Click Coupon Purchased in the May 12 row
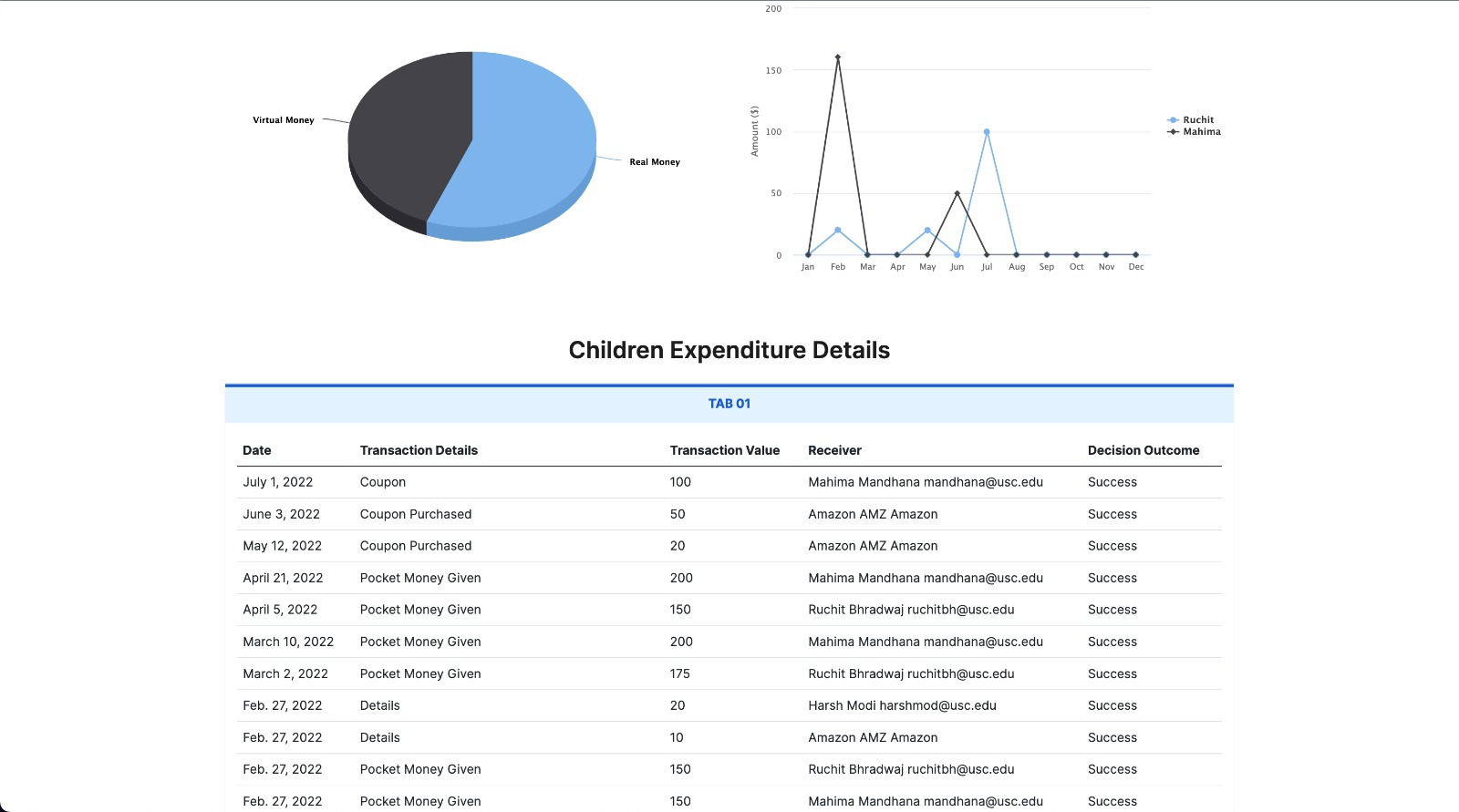The height and width of the screenshot is (812, 1459). pos(416,546)
